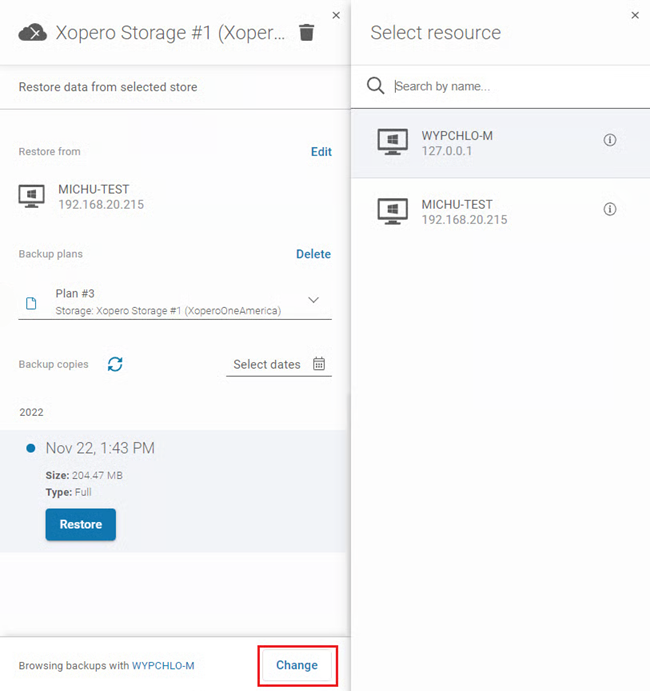This screenshot has width=650, height=691.
Task: Click the WYPCHLO-M computer icon
Action: click(x=392, y=141)
